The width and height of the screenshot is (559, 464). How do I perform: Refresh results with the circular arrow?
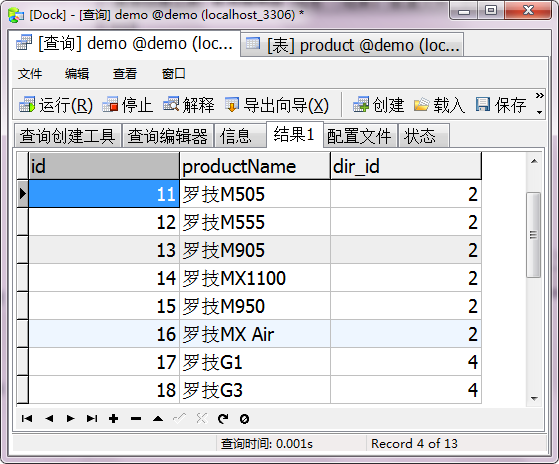[223, 419]
